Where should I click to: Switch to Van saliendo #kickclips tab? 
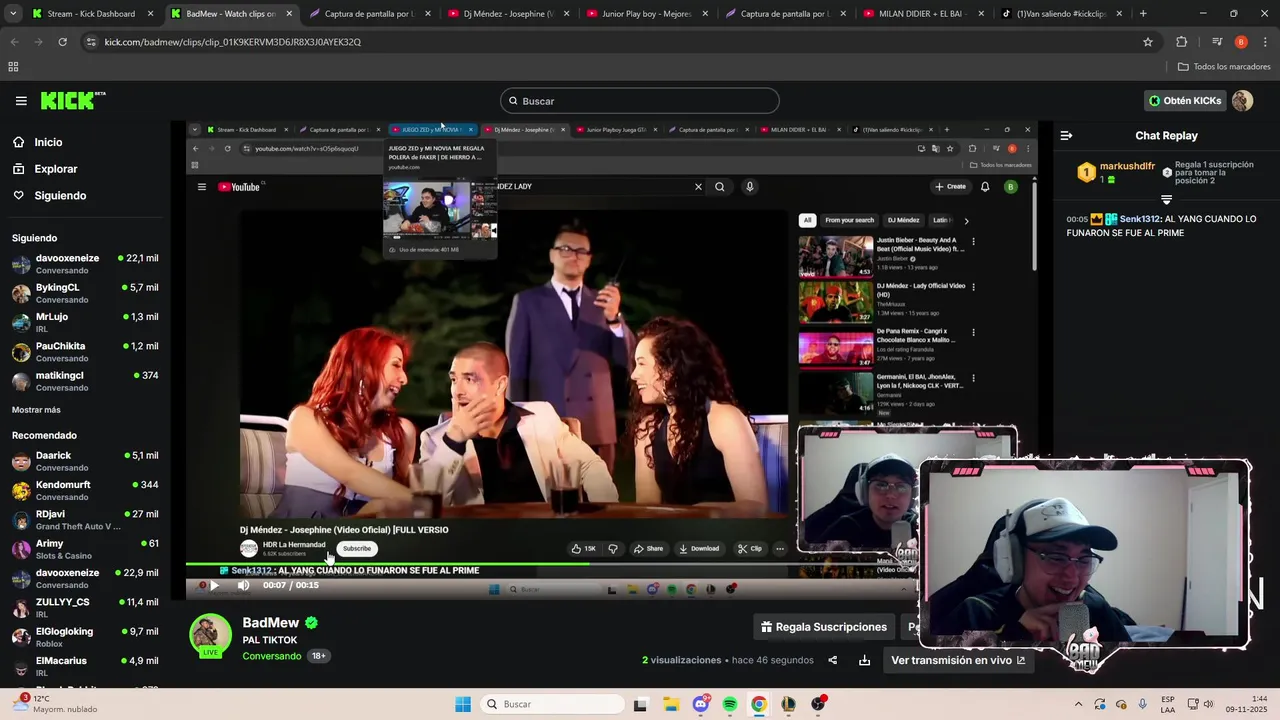(x=1063, y=14)
